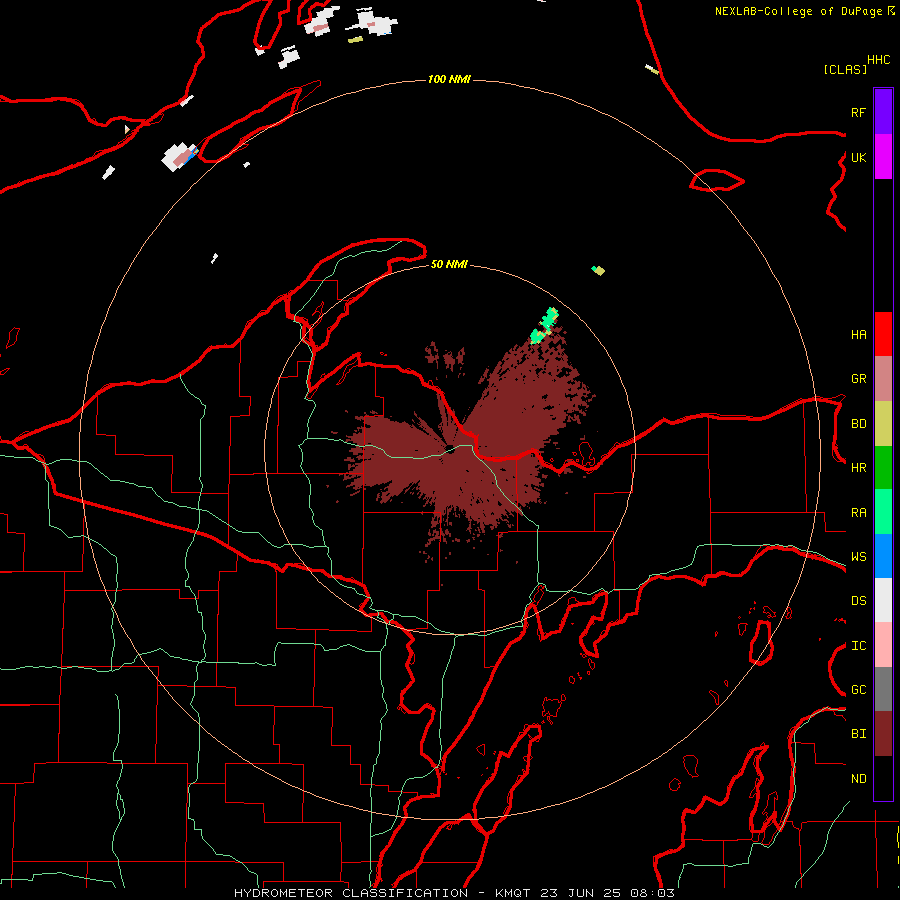Click the light pink IC legend swatch
Viewport: 900px width, 900px height.
883,645
